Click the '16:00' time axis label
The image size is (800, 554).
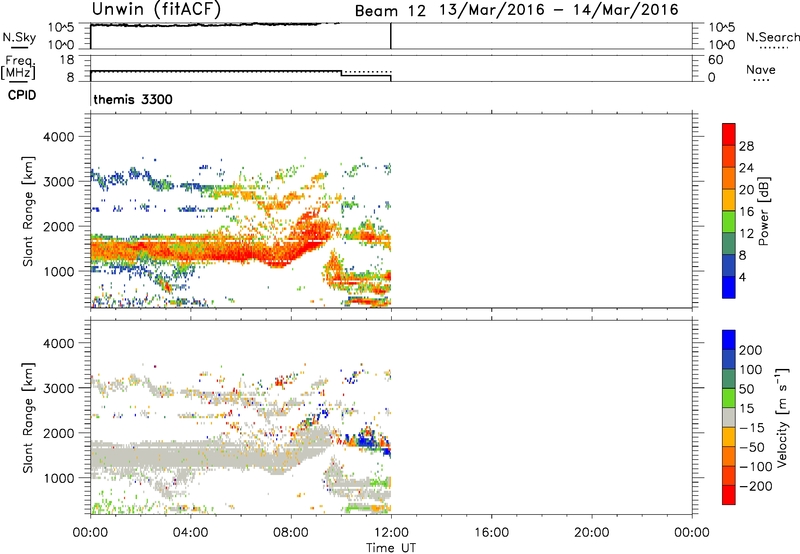pos(491,533)
